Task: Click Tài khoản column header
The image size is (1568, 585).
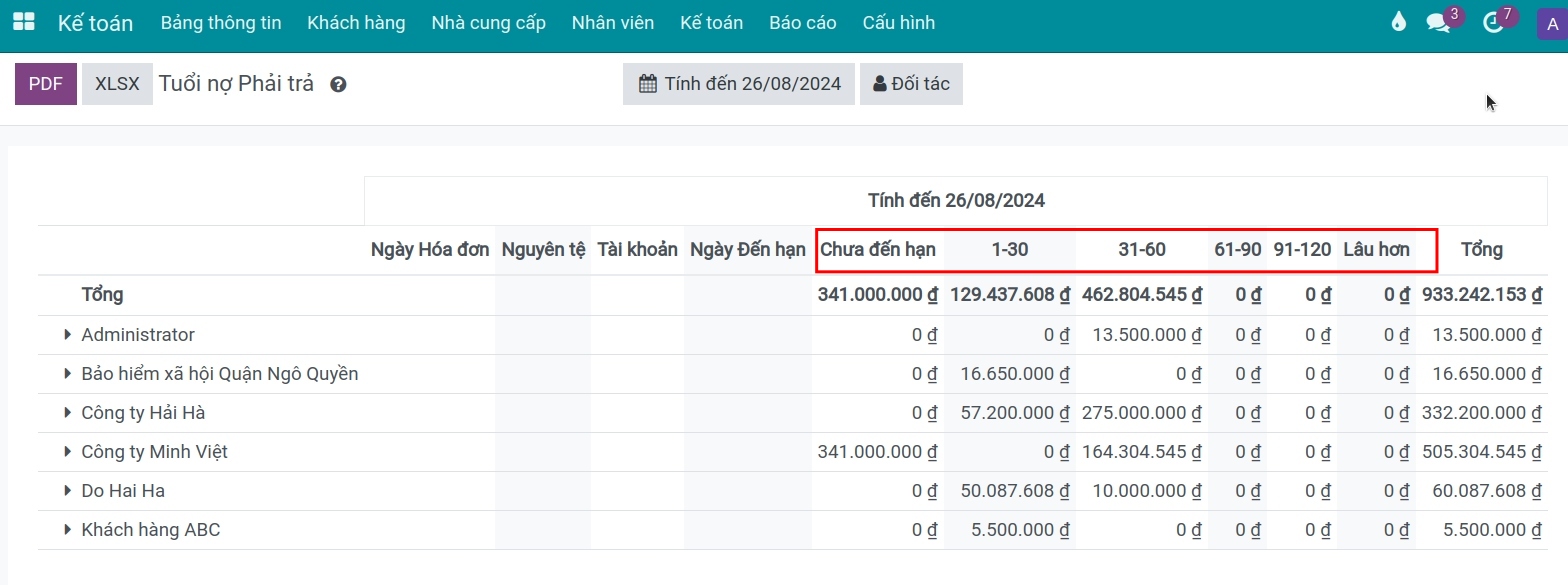Action: click(638, 249)
